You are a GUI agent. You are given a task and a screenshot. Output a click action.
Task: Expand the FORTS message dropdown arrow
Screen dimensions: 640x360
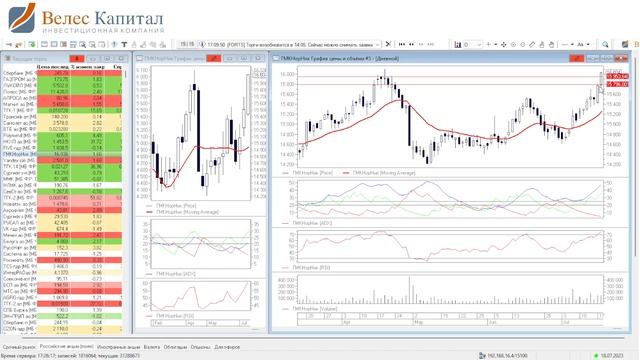(x=378, y=44)
